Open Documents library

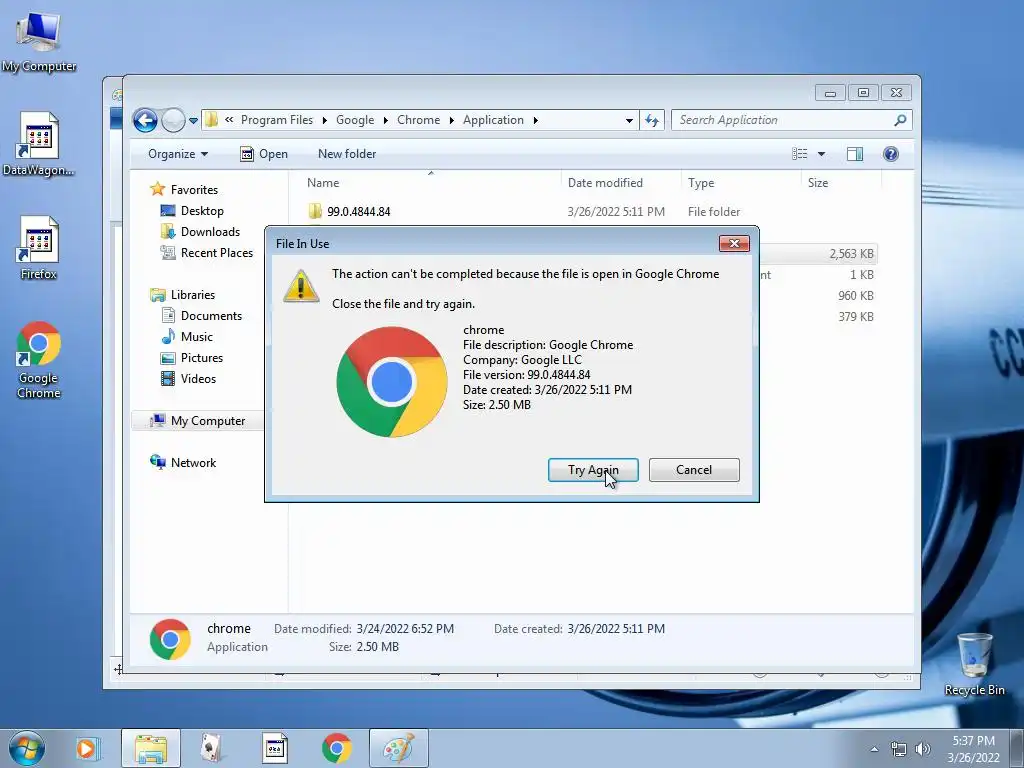(211, 315)
